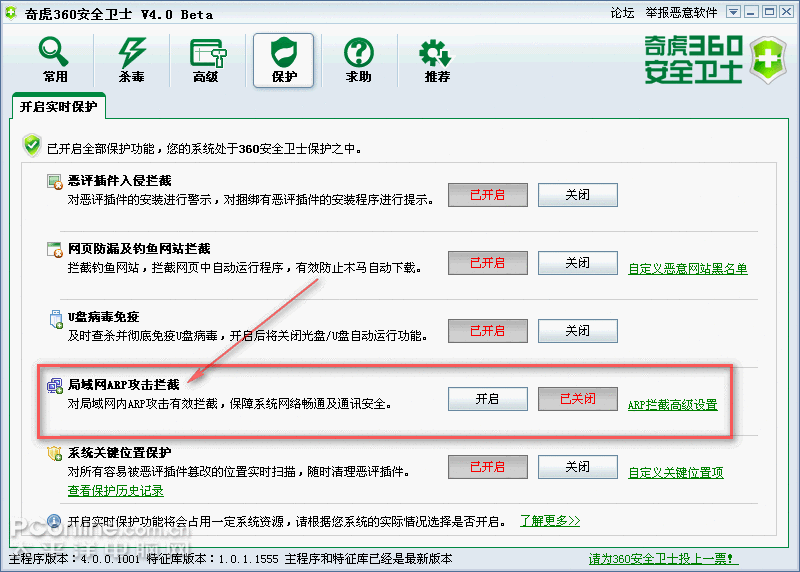This screenshot has width=800, height=572.
Task: Open 举报恶意软件 in title bar
Action: click(x=681, y=13)
